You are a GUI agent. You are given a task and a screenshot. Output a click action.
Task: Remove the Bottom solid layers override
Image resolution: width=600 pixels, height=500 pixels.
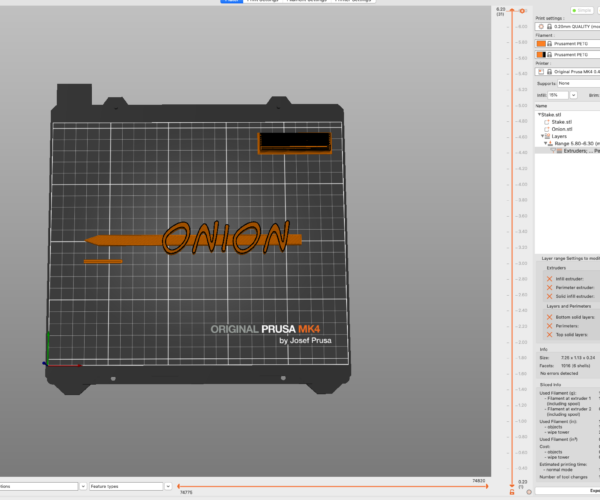tap(548, 317)
